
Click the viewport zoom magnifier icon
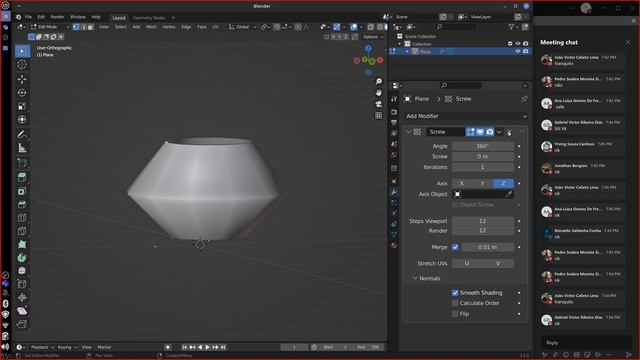[x=378, y=81]
